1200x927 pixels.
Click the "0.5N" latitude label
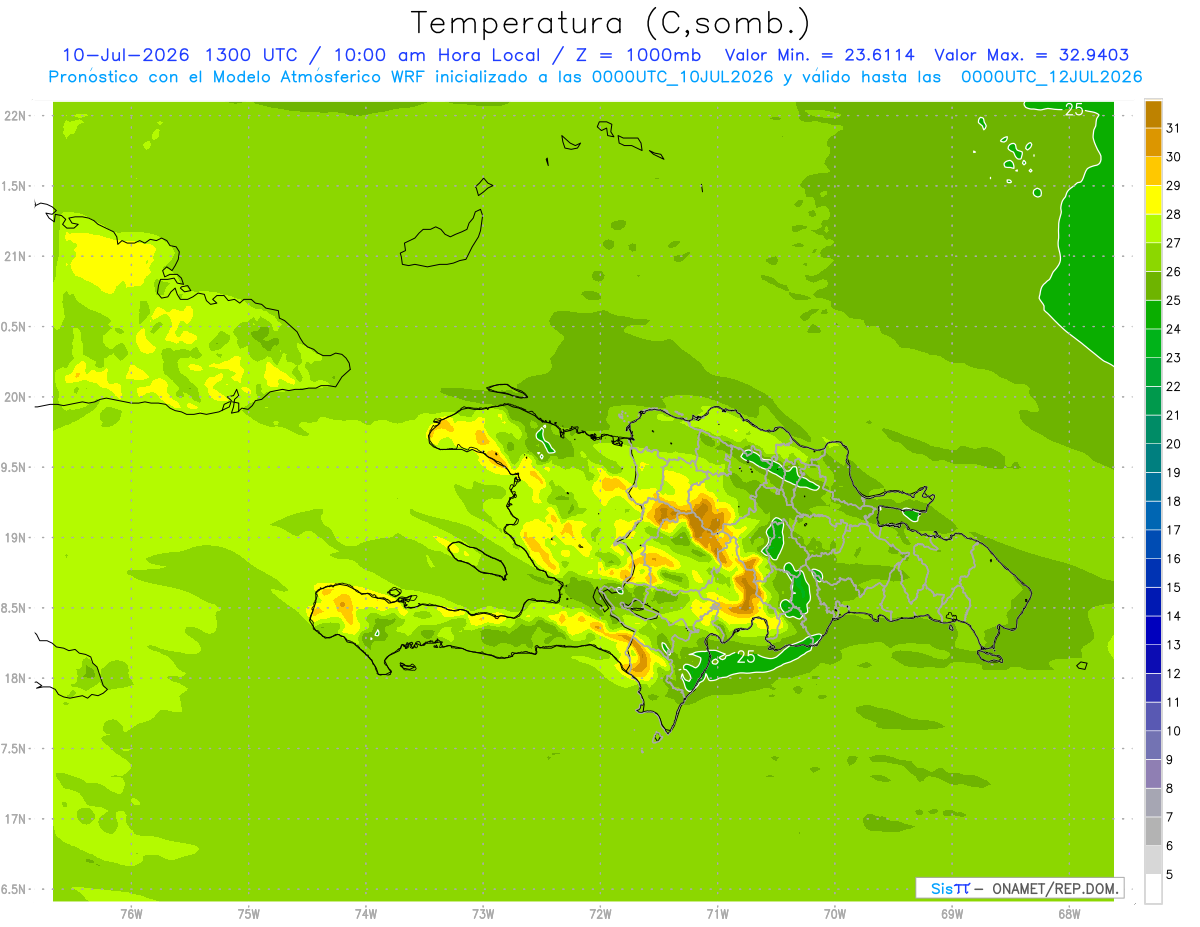[15, 327]
